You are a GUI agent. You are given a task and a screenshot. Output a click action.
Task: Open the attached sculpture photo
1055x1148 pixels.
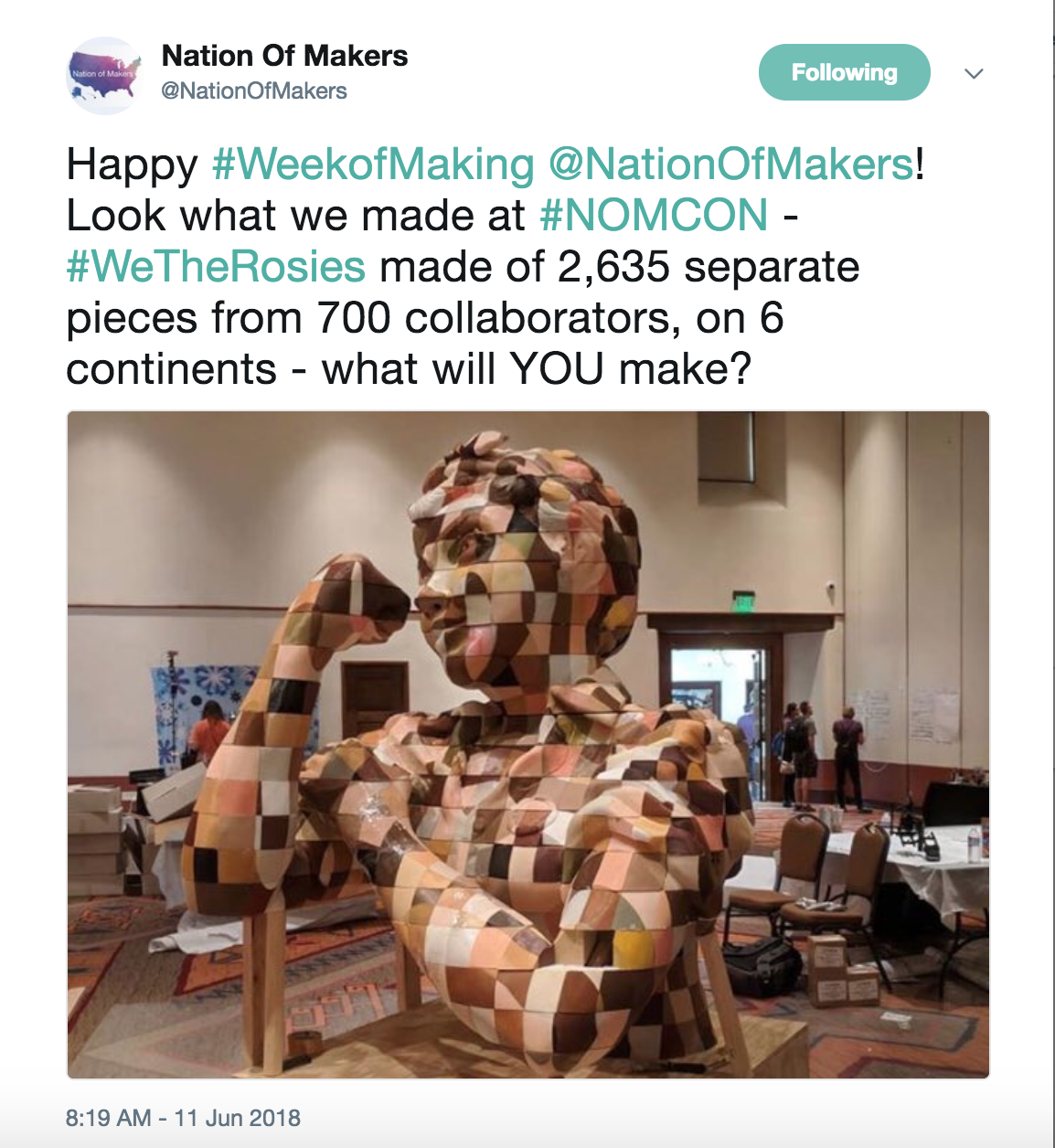tap(527, 745)
